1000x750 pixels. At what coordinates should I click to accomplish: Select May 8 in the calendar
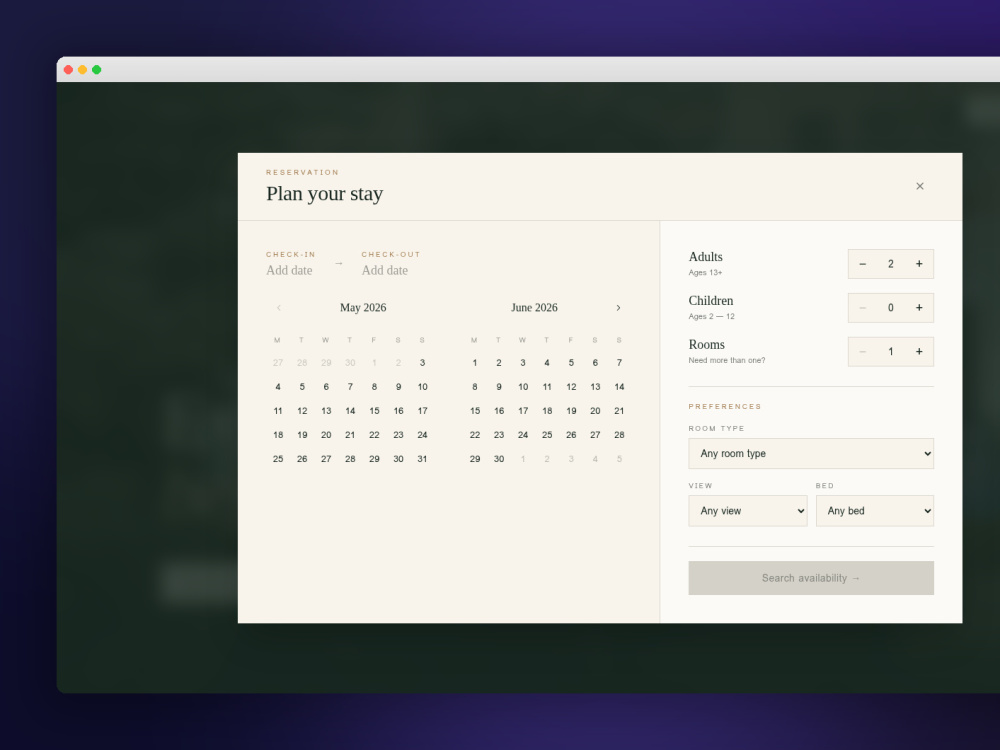374,387
